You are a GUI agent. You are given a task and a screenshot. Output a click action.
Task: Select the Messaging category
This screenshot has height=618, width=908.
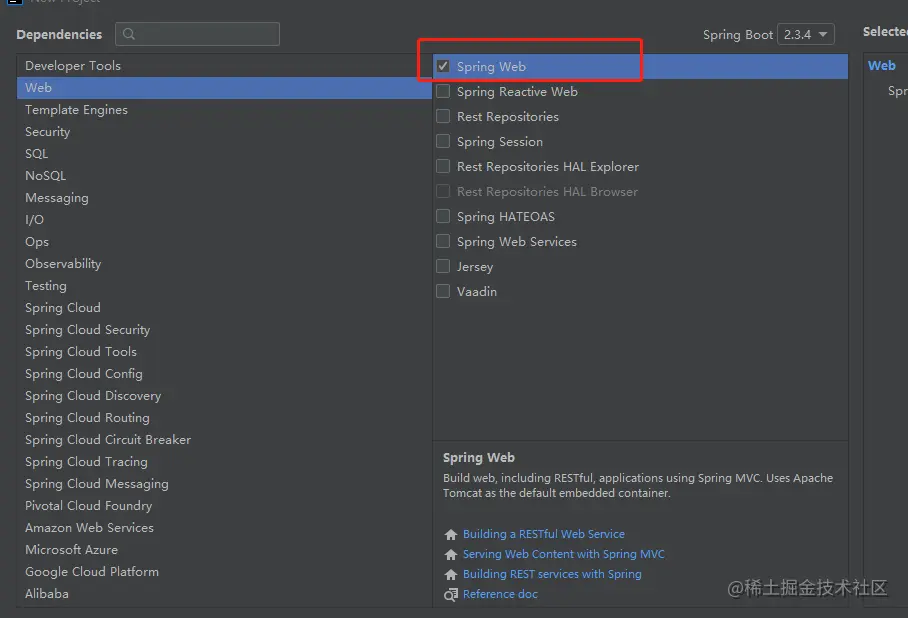tap(224, 198)
